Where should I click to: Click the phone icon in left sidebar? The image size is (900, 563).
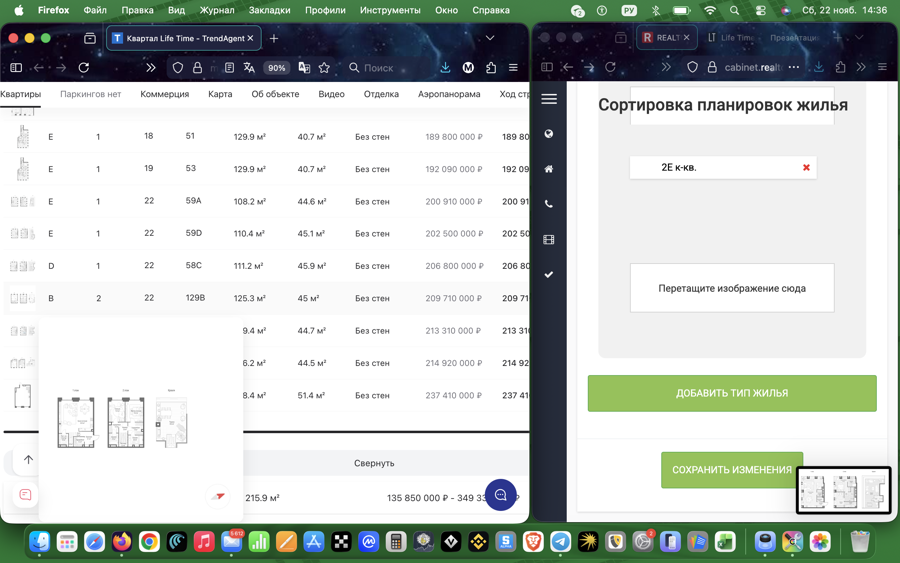(x=549, y=204)
